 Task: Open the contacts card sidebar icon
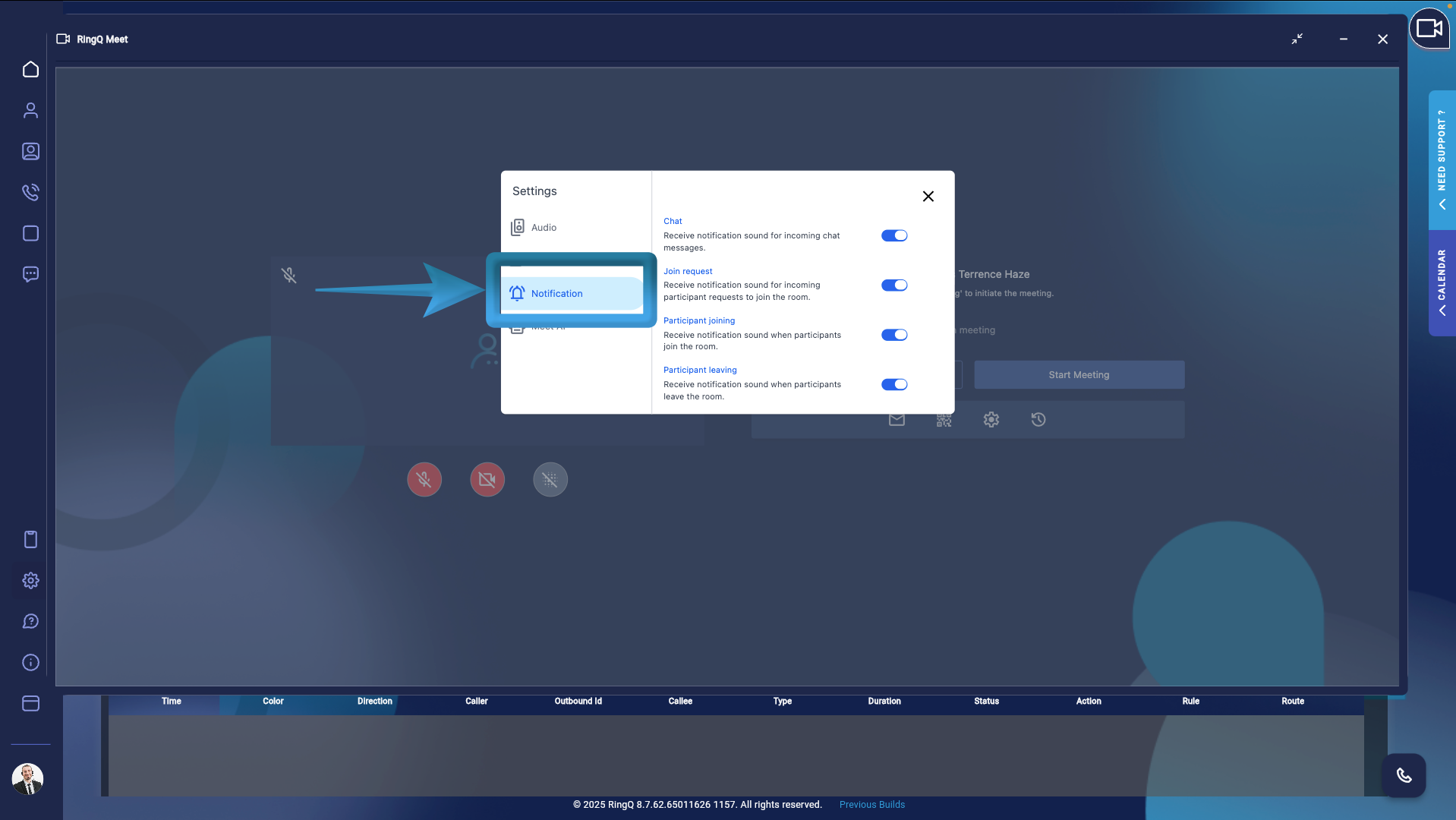(x=30, y=152)
